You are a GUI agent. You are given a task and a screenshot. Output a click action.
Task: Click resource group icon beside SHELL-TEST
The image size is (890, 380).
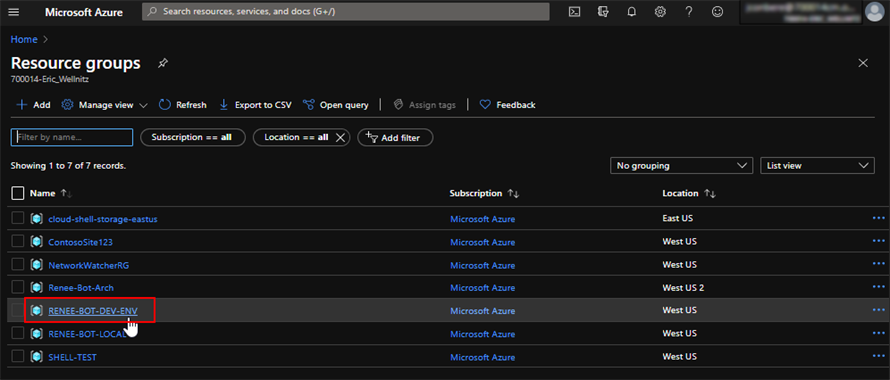[x=37, y=357]
